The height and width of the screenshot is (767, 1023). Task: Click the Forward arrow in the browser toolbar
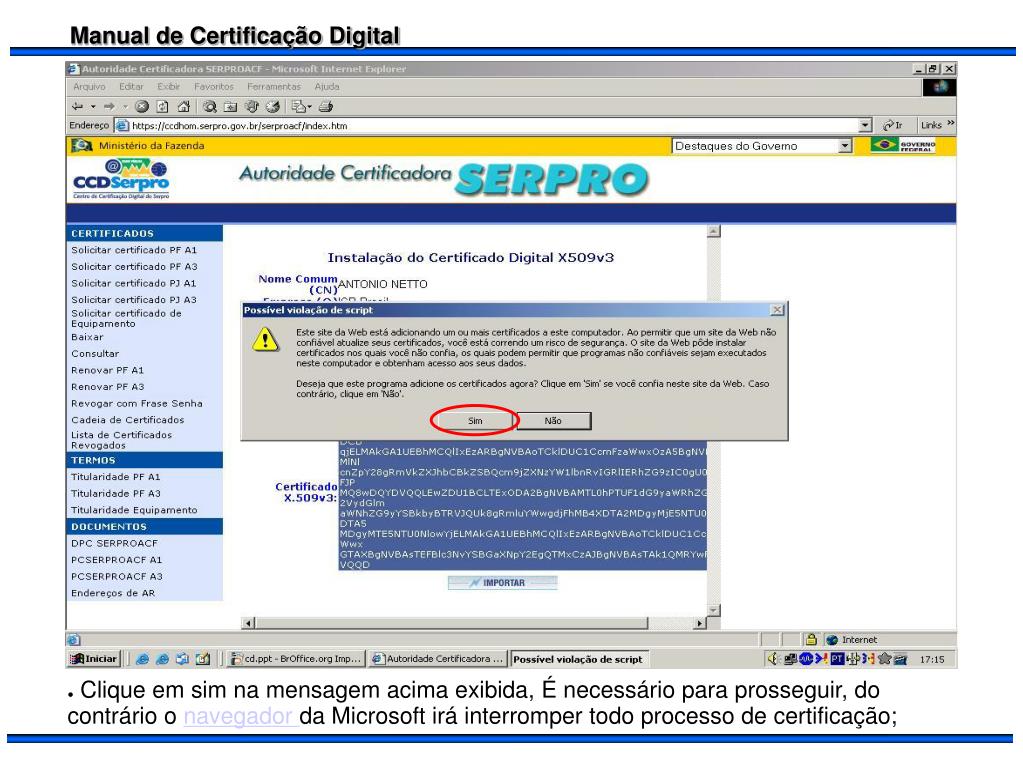109,106
